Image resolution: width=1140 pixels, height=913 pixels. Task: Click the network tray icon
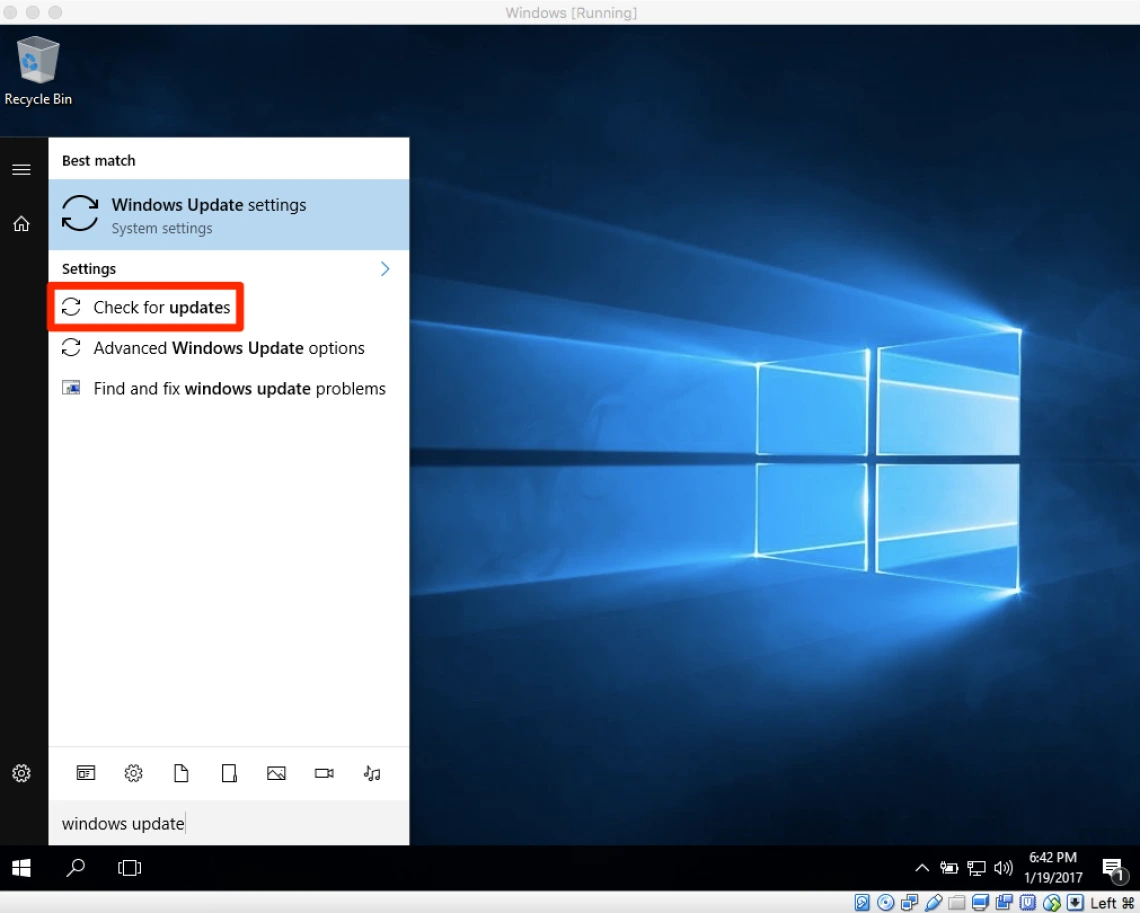[x=976, y=868]
